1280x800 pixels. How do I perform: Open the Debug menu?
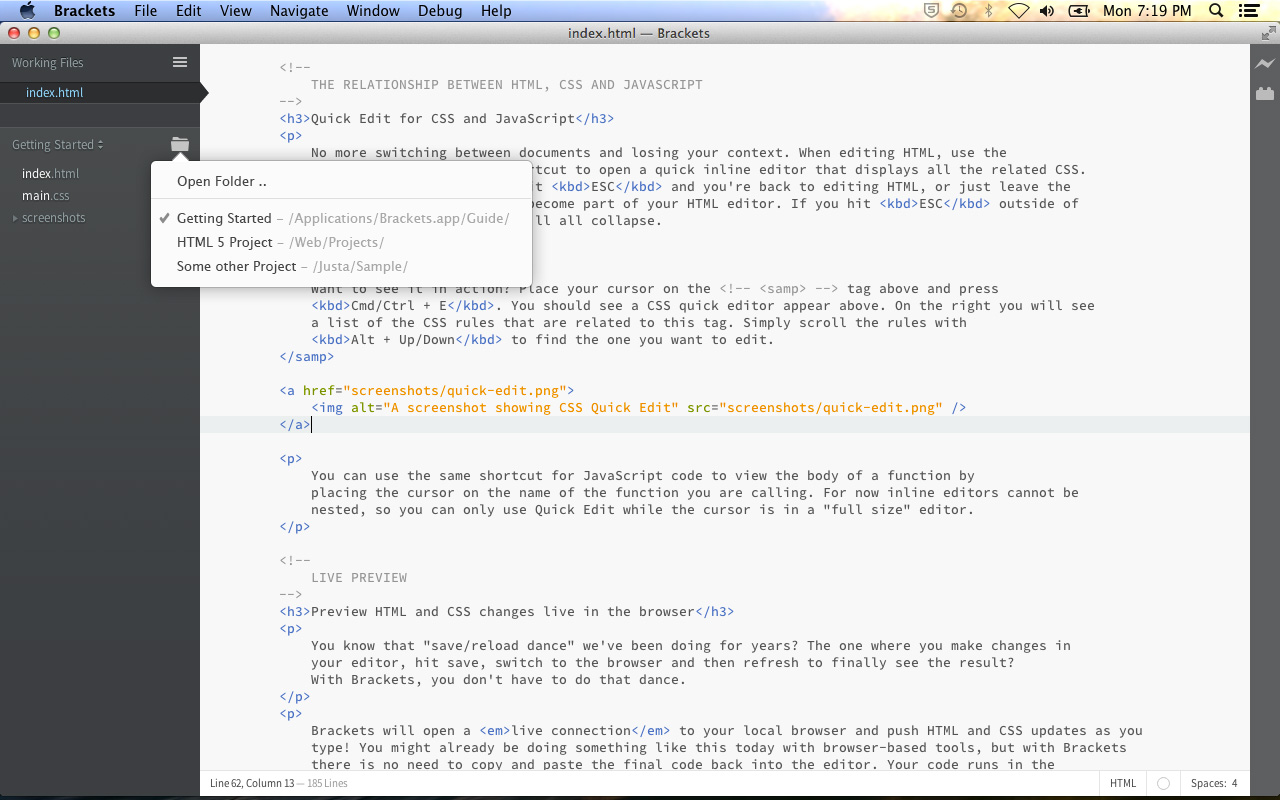point(439,11)
